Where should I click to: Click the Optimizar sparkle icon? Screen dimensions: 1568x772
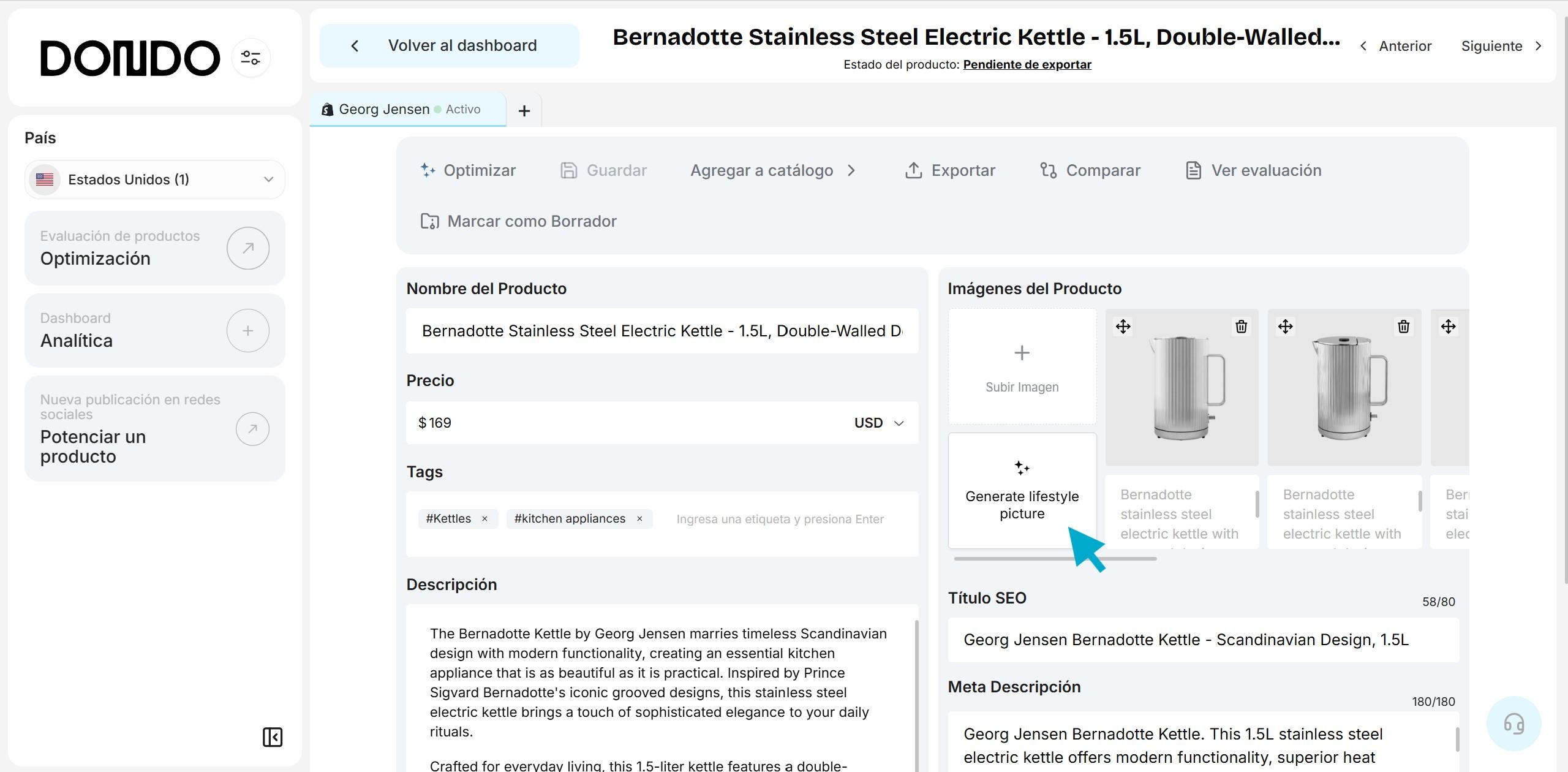coord(428,170)
